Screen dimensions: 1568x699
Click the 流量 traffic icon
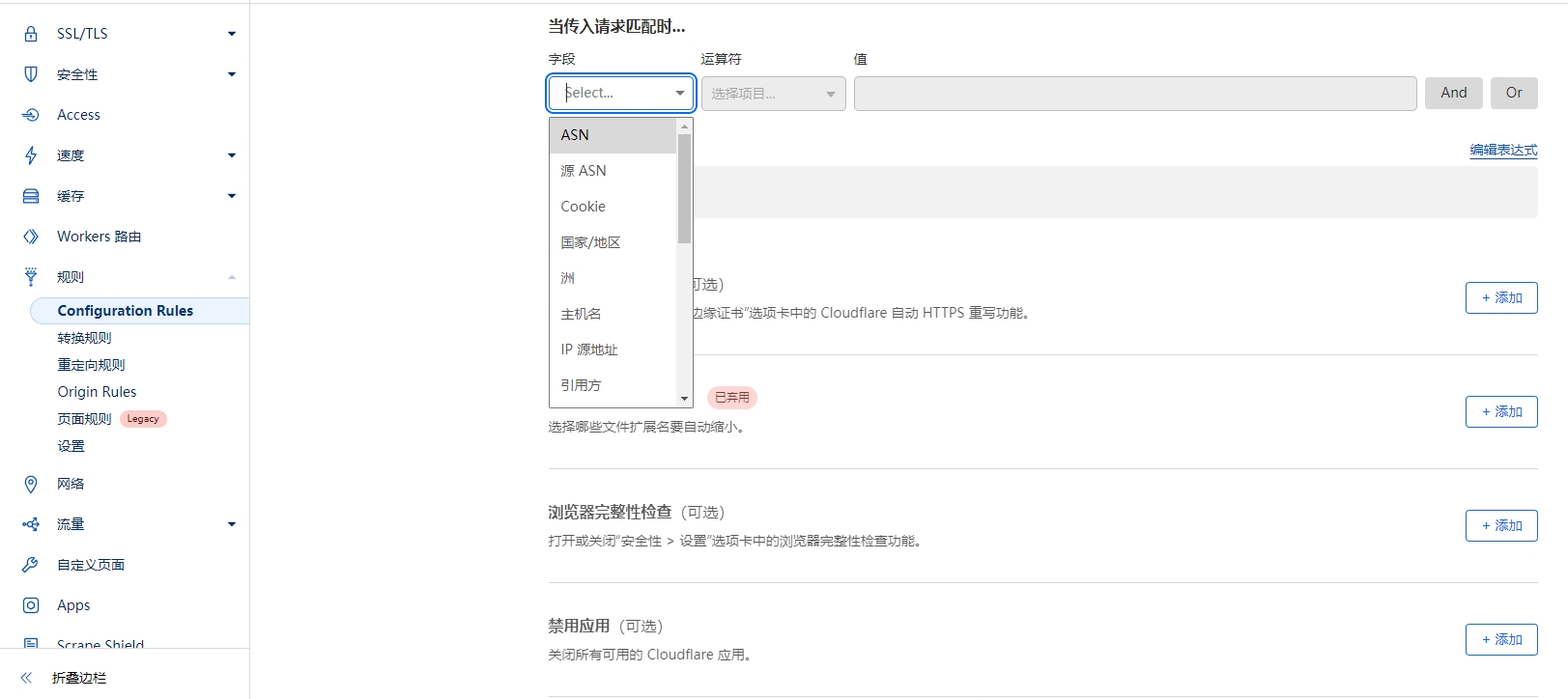click(31, 524)
